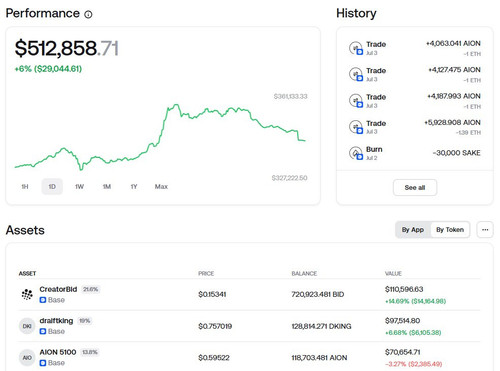Open the Burn transaction icon

click(356, 153)
